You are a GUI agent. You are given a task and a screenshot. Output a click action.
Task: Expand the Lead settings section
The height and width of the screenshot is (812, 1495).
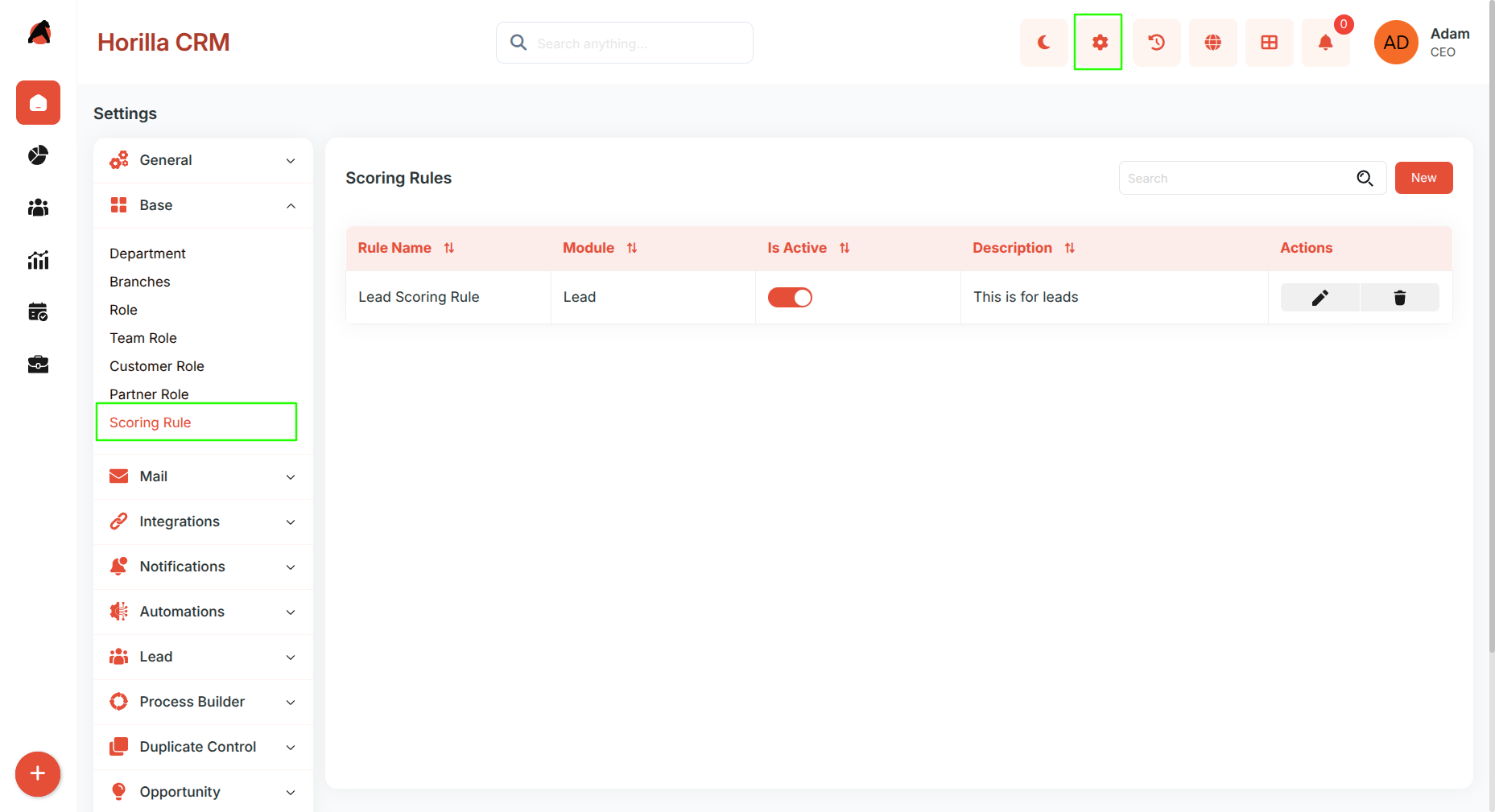(203, 657)
